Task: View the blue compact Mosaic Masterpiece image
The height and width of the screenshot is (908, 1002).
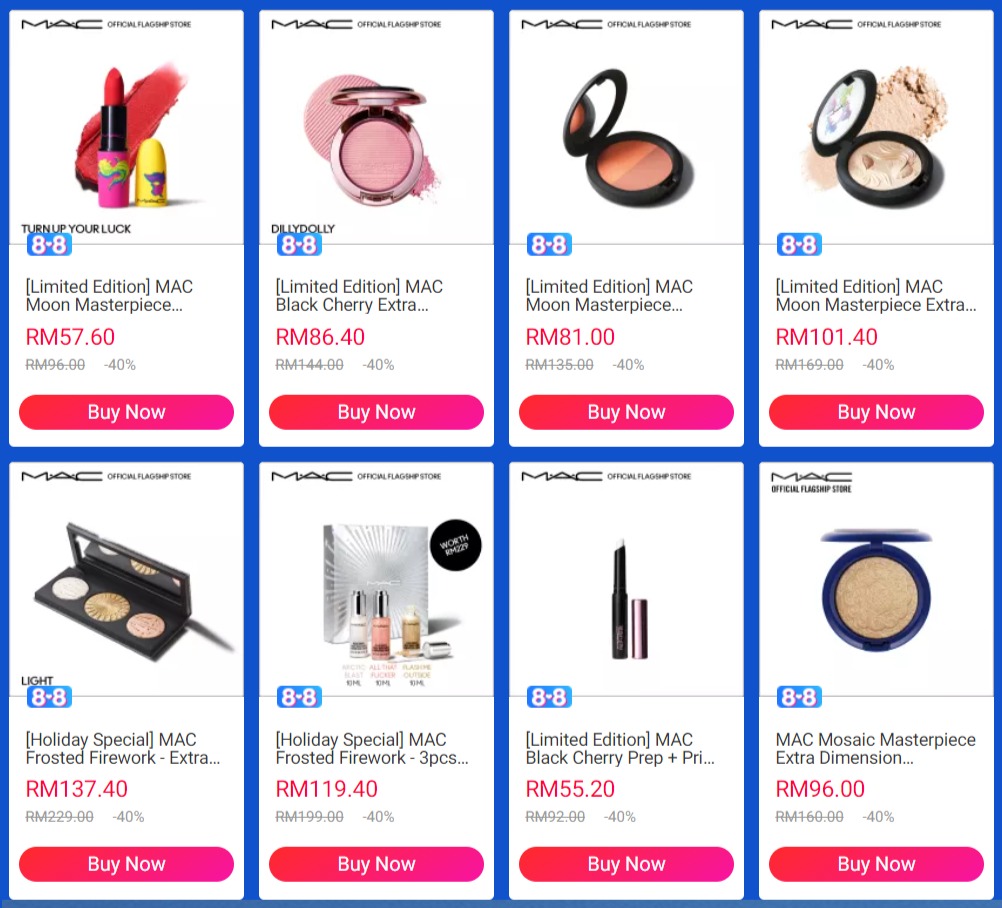Action: click(876, 591)
